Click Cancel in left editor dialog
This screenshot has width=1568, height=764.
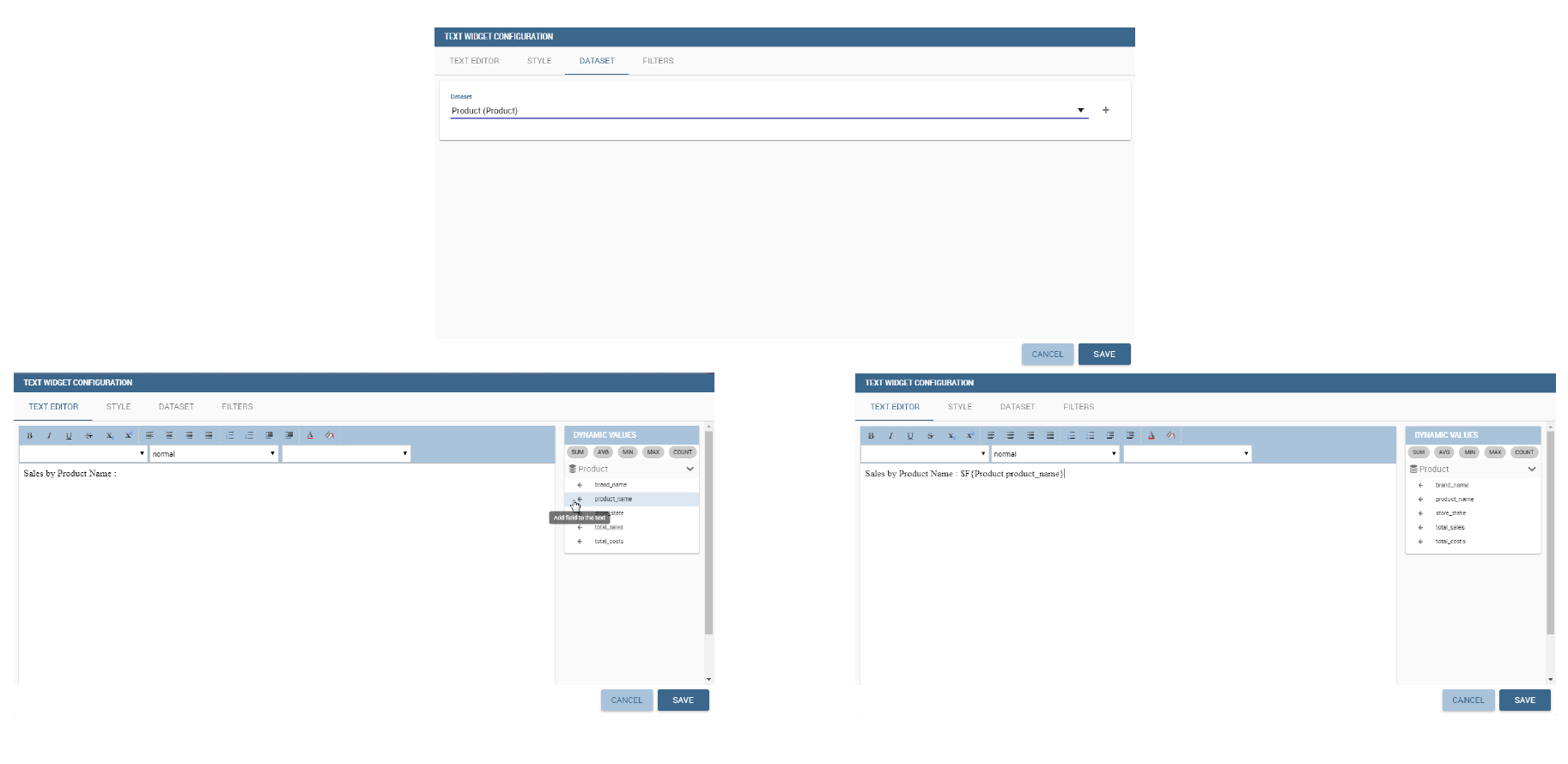pos(627,700)
